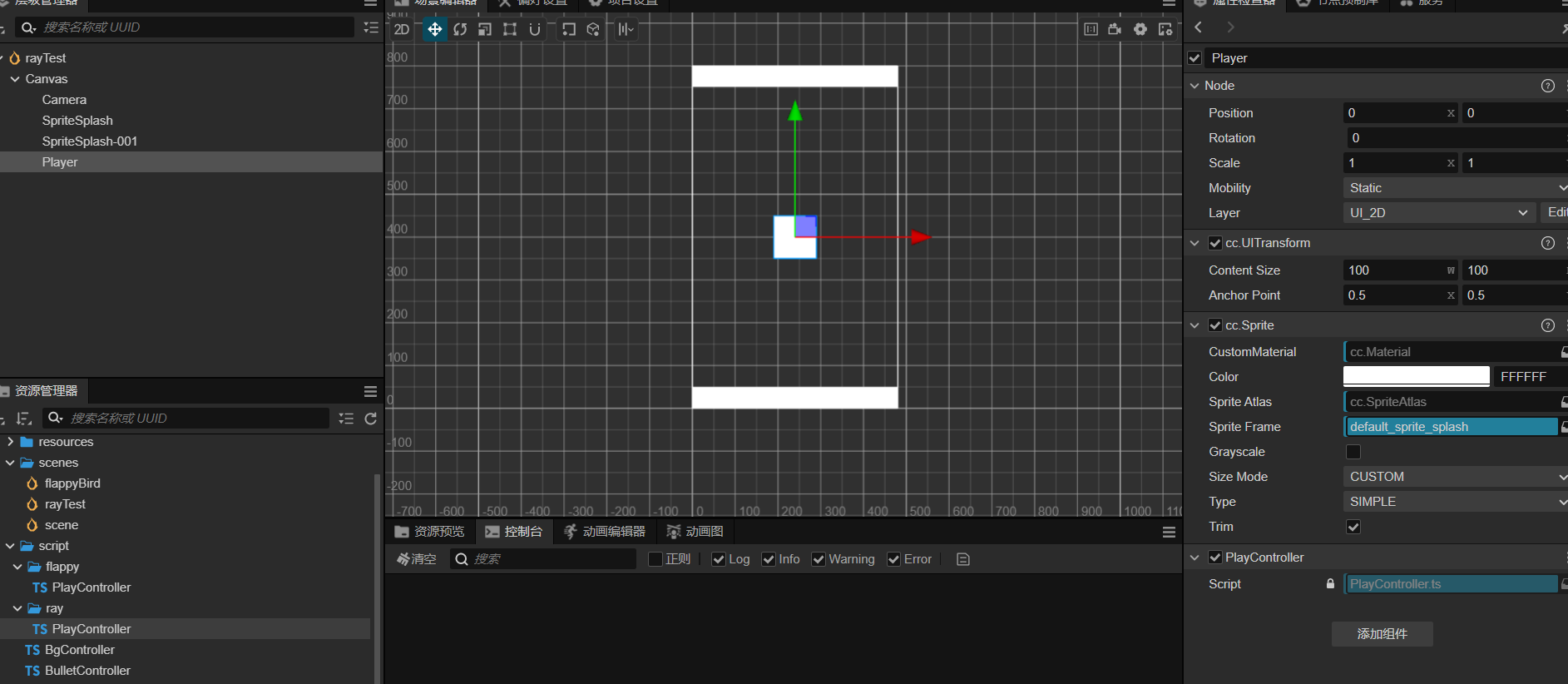The image size is (1568, 684).
Task: Open the Mobility dropdown
Action: point(1456,188)
